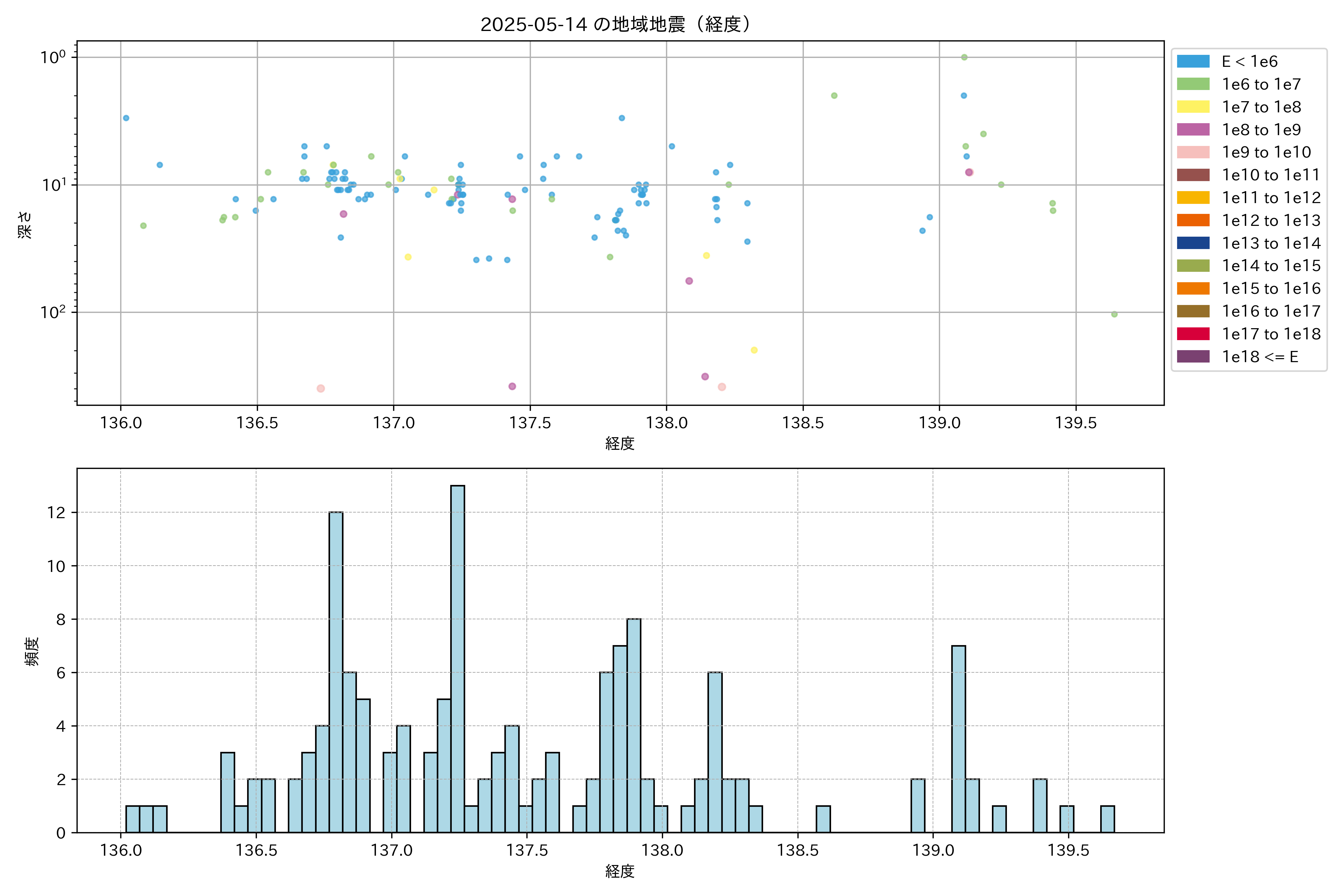Click the histogram bar of height 7 near 139.1
This screenshot has height=896, width=1344.
958,738
